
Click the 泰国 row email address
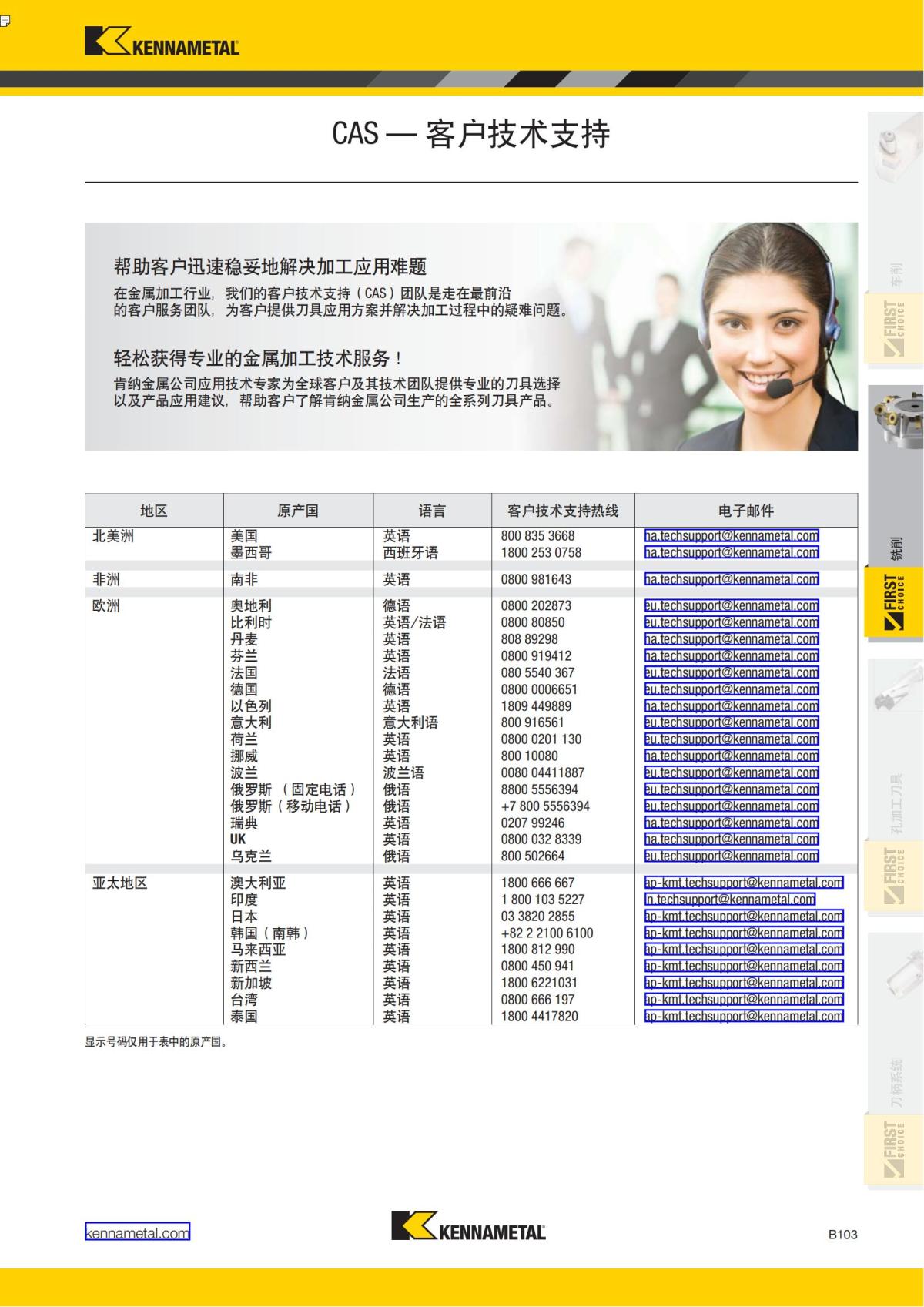click(744, 1016)
